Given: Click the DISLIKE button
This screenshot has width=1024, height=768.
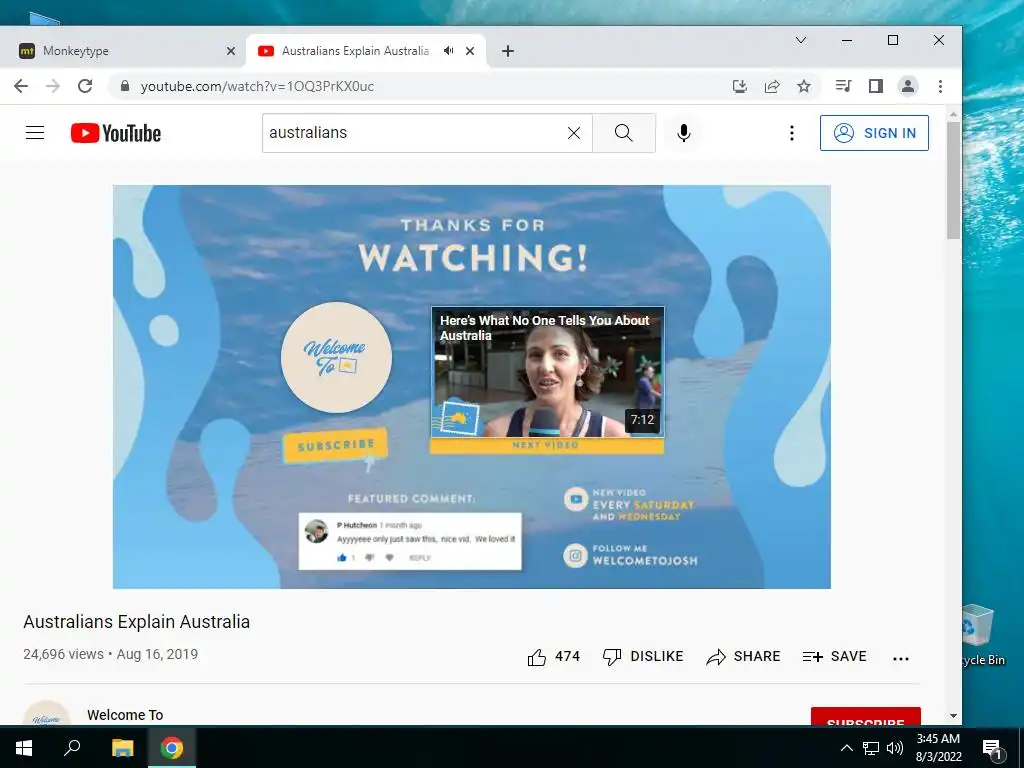Looking at the screenshot, I should coord(643,656).
